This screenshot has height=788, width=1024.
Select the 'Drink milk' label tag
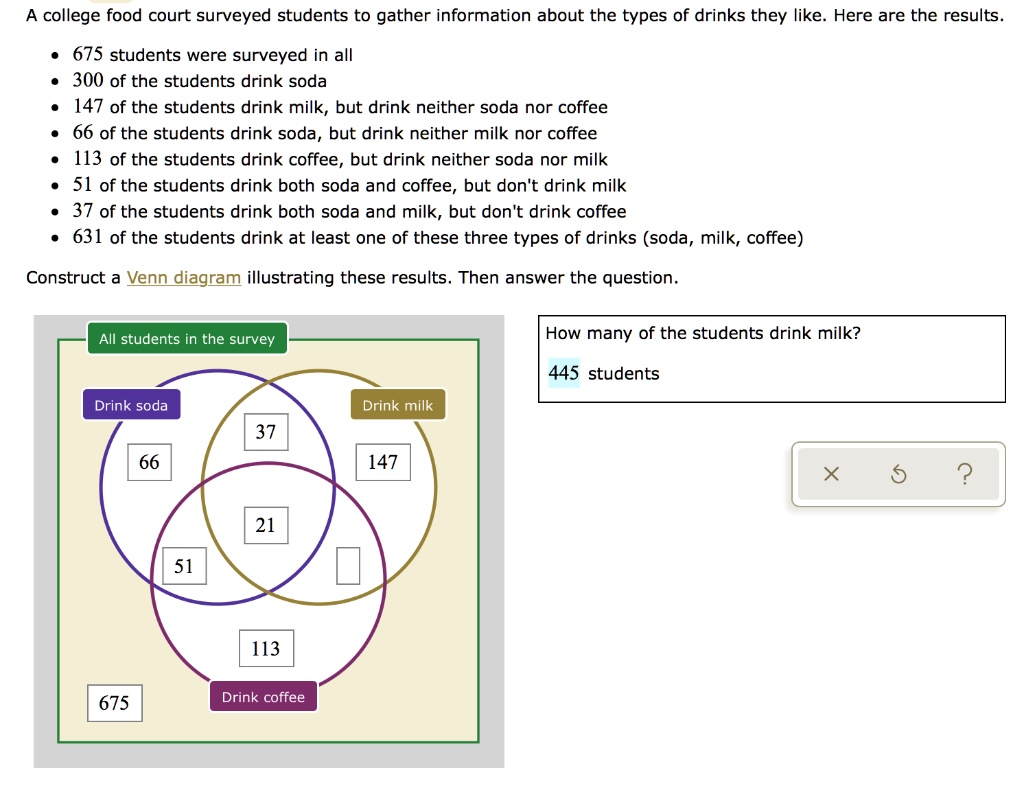coord(397,405)
